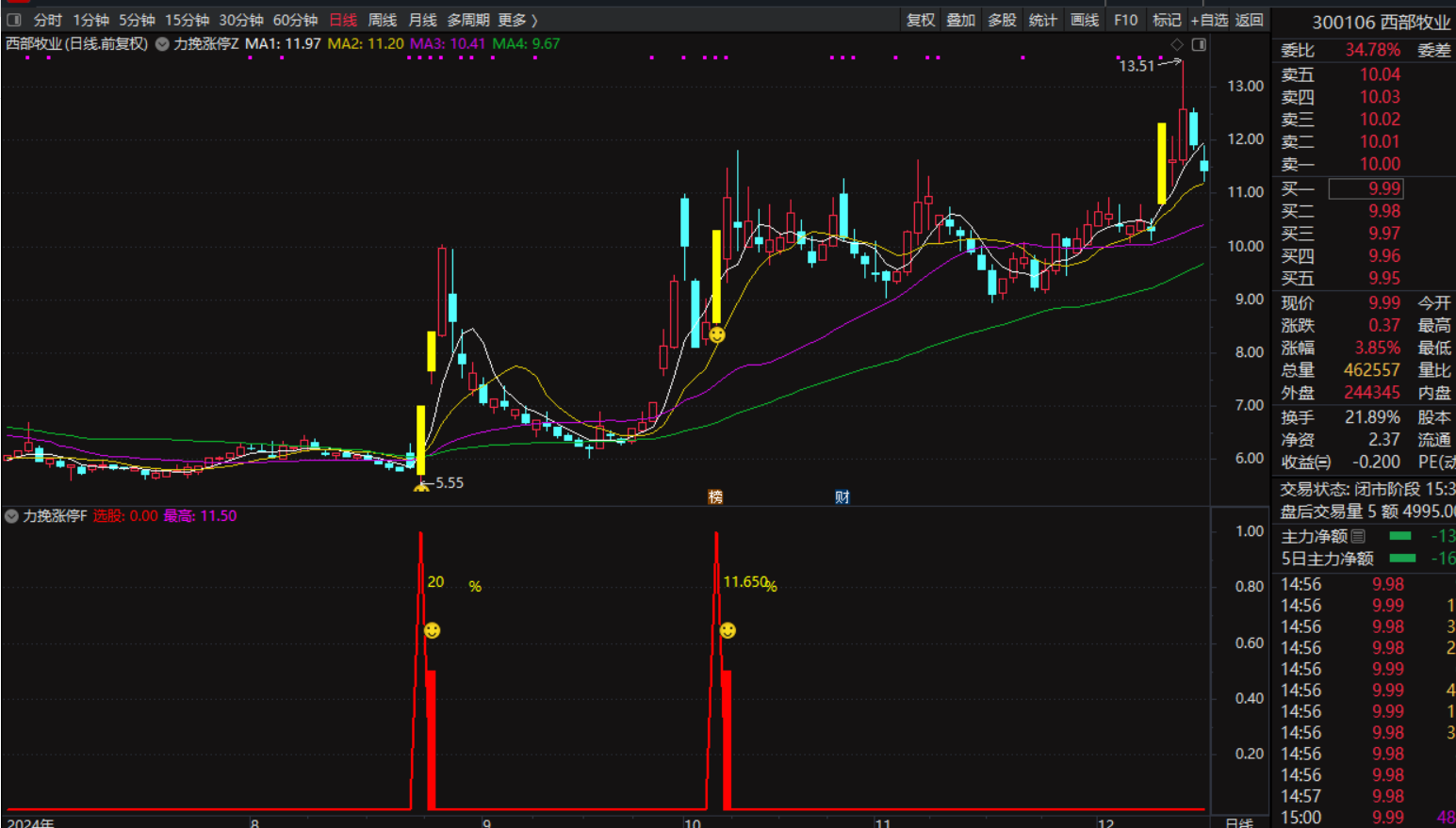The height and width of the screenshot is (828, 1456).
Task: Click the diamond marker icon above chart
Action: point(1177,45)
